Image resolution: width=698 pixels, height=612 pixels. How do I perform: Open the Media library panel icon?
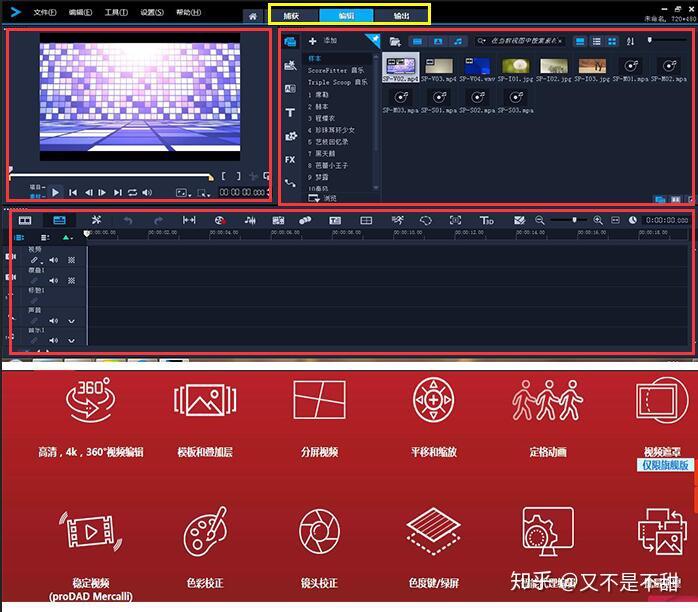click(290, 42)
